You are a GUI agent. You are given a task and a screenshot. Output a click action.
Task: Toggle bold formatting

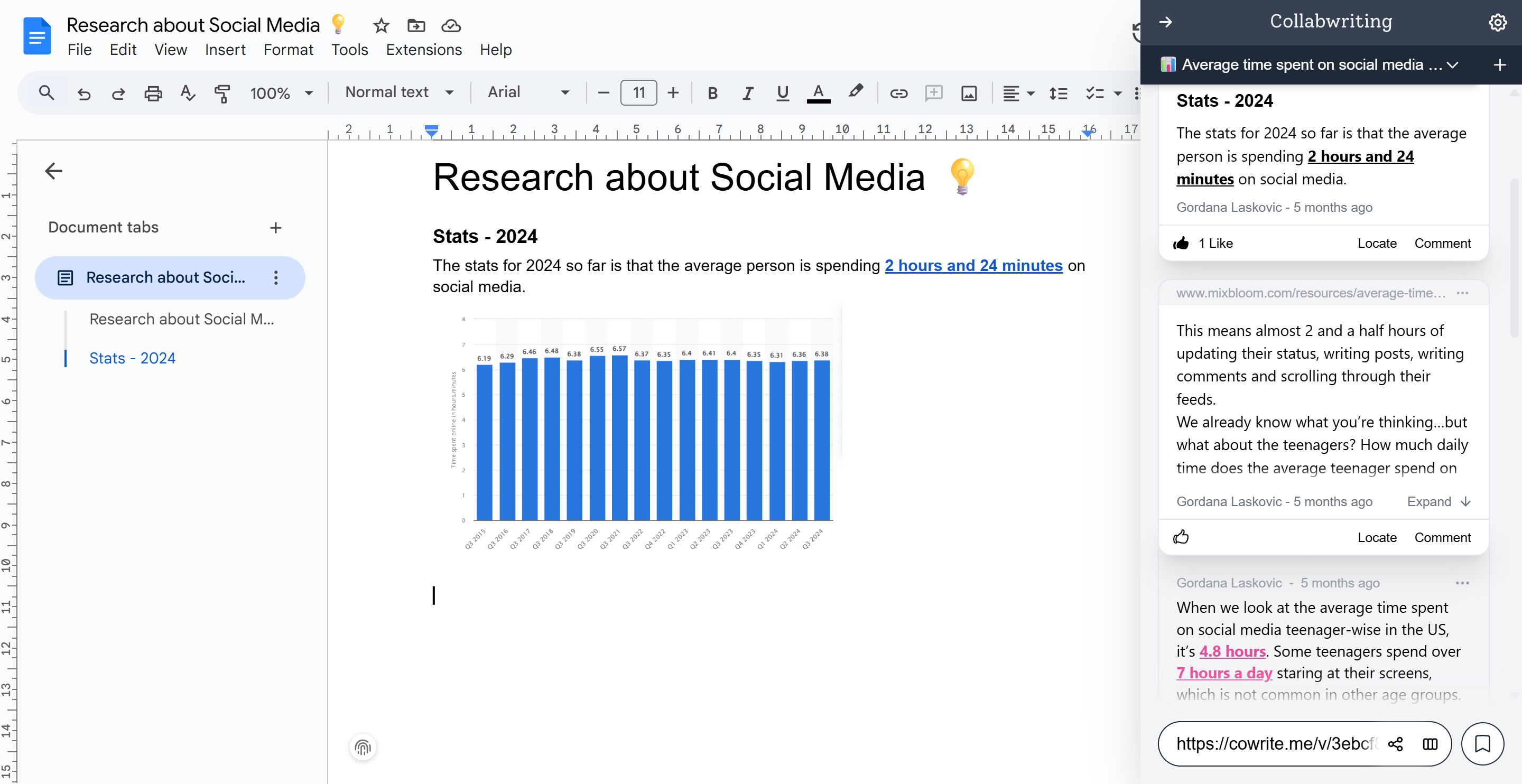(712, 93)
